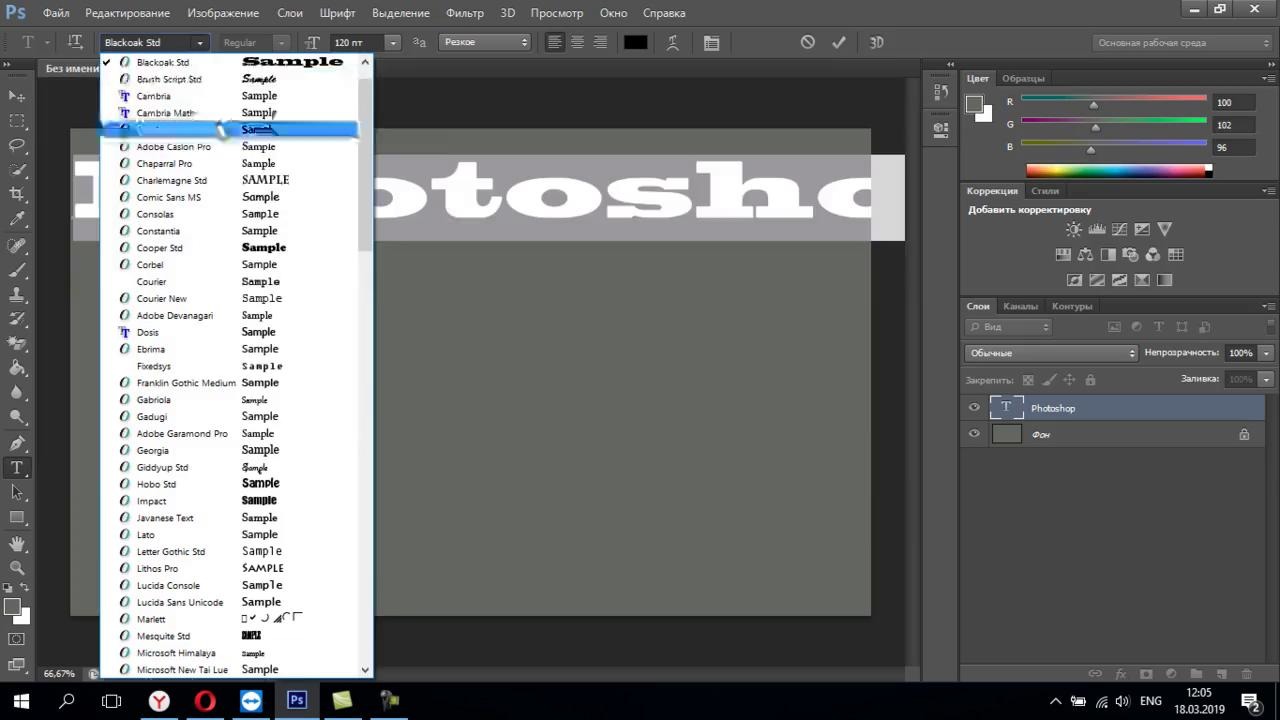Select the Zoom tool in toolbox
The width and height of the screenshot is (1280, 720).
click(x=17, y=567)
